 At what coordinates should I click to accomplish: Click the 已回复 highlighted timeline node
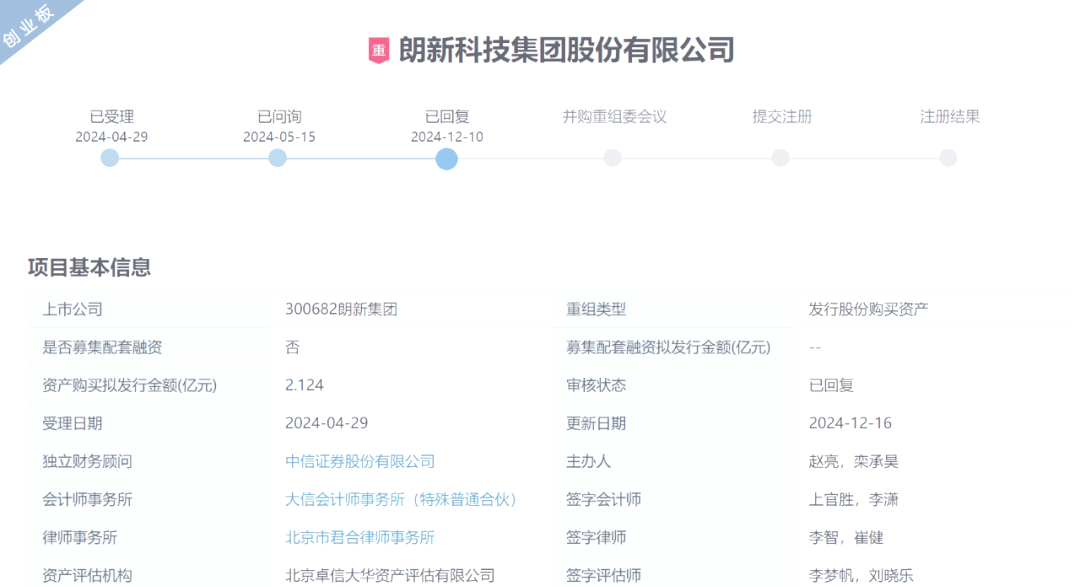446,159
